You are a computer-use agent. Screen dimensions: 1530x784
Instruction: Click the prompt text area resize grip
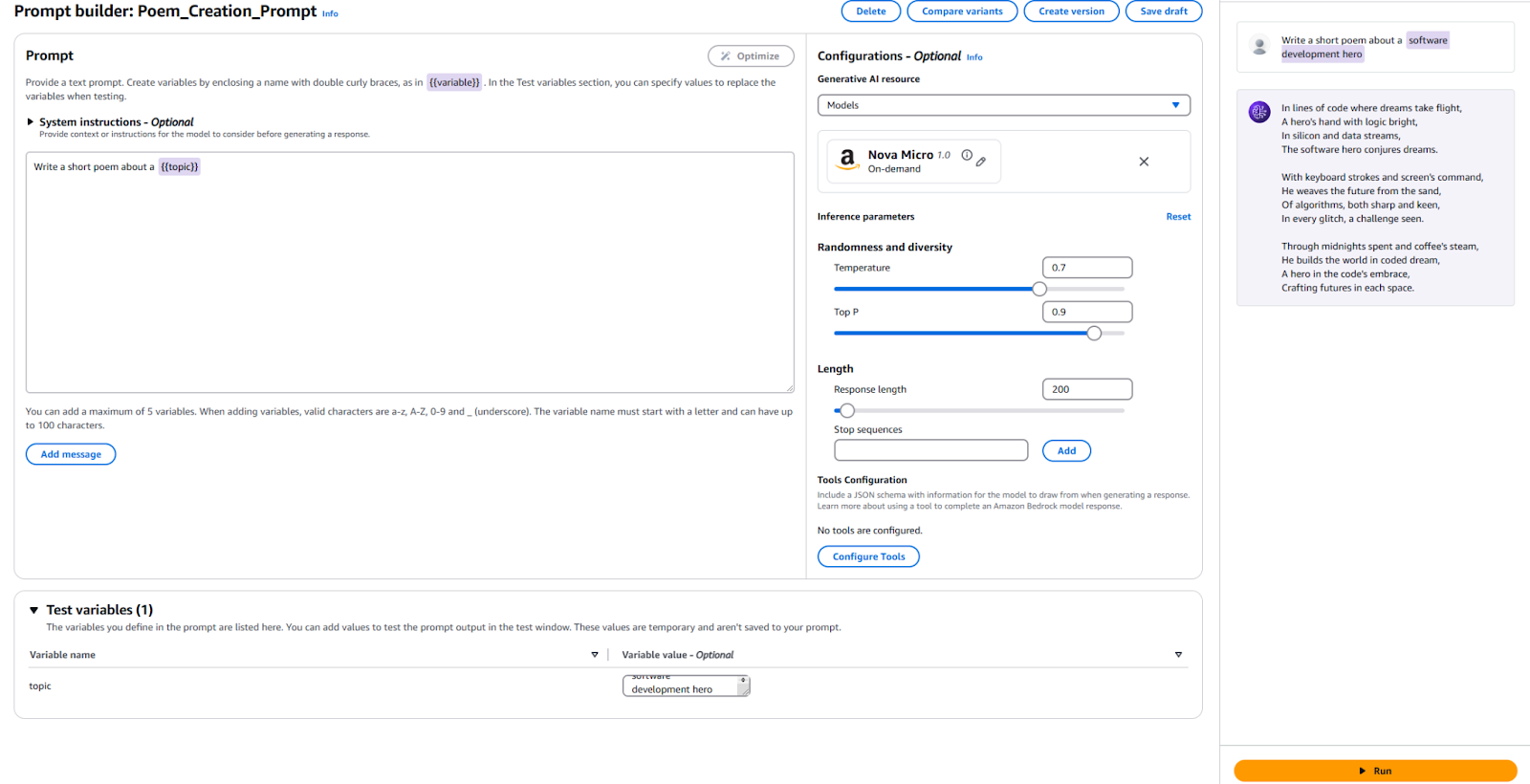click(x=790, y=388)
